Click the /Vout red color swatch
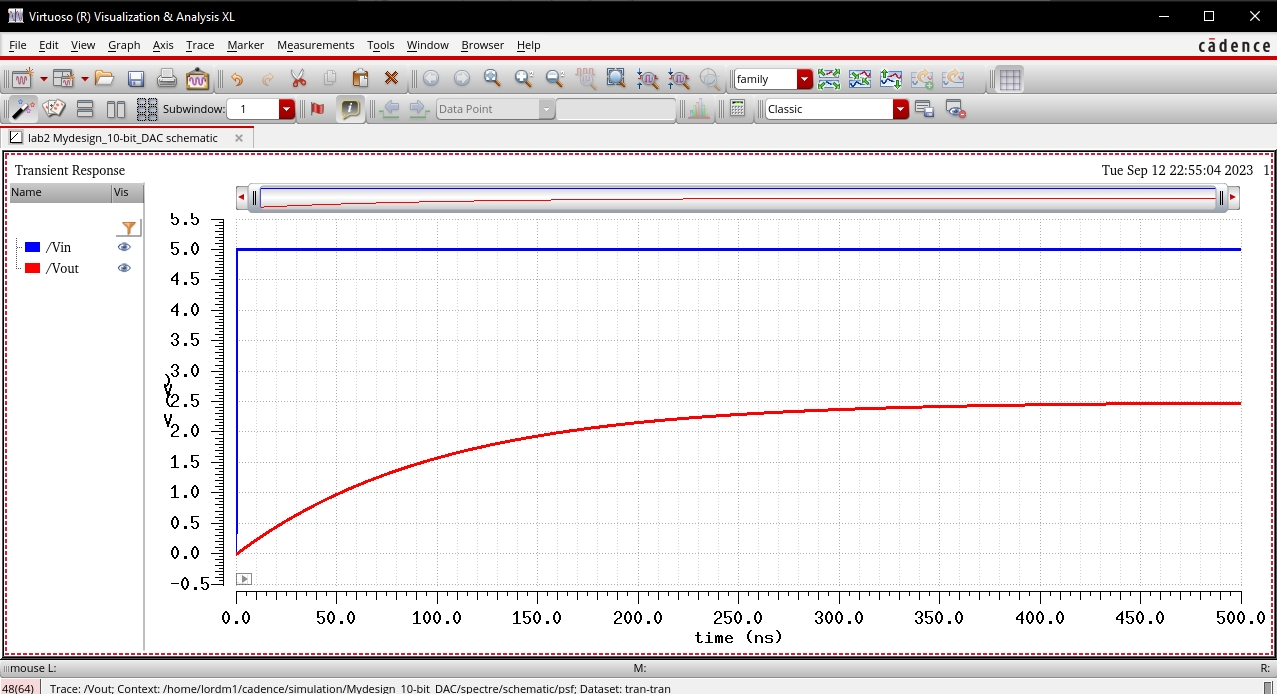Viewport: 1277px width, 694px height. (x=33, y=268)
